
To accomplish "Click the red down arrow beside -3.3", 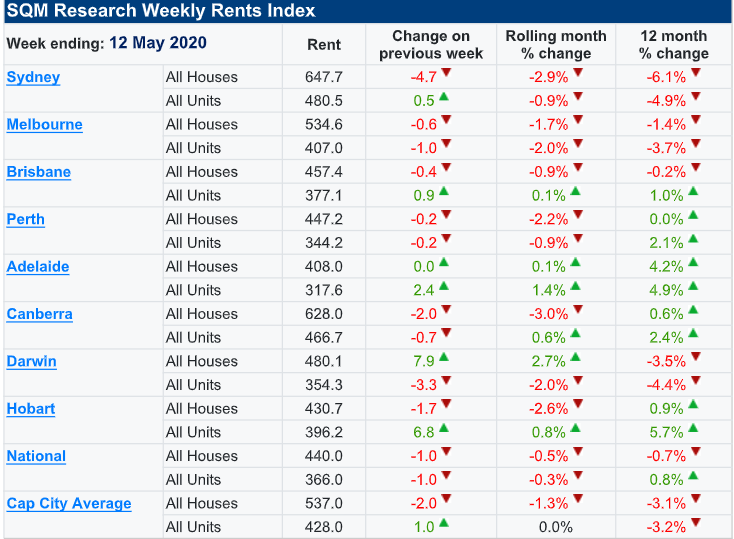I will (x=447, y=382).
